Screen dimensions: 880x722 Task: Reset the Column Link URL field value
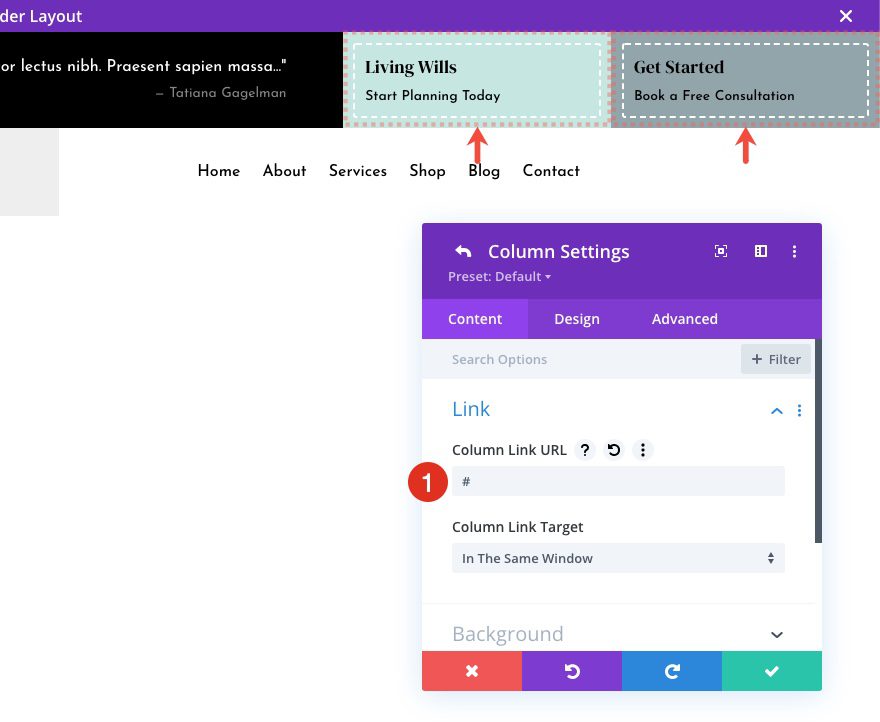click(x=614, y=450)
